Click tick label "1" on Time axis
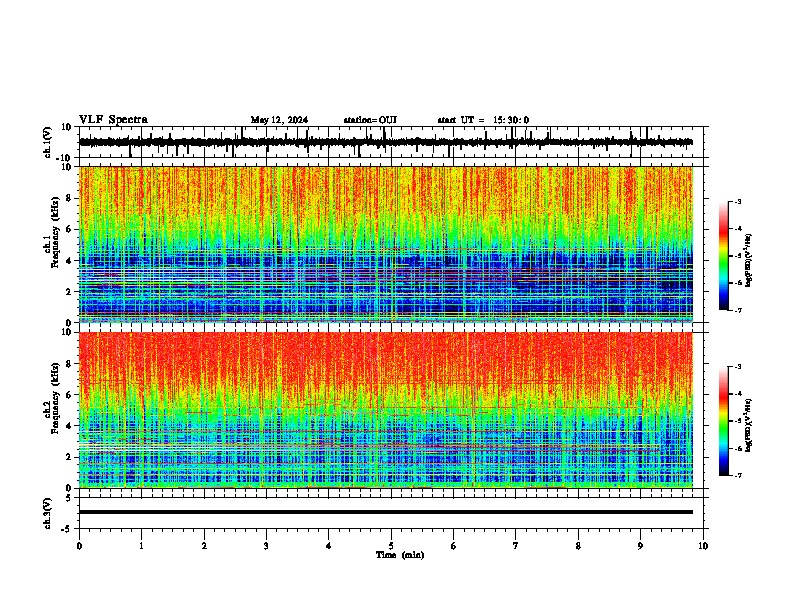Screen dimensions: 792x612 pos(141,546)
